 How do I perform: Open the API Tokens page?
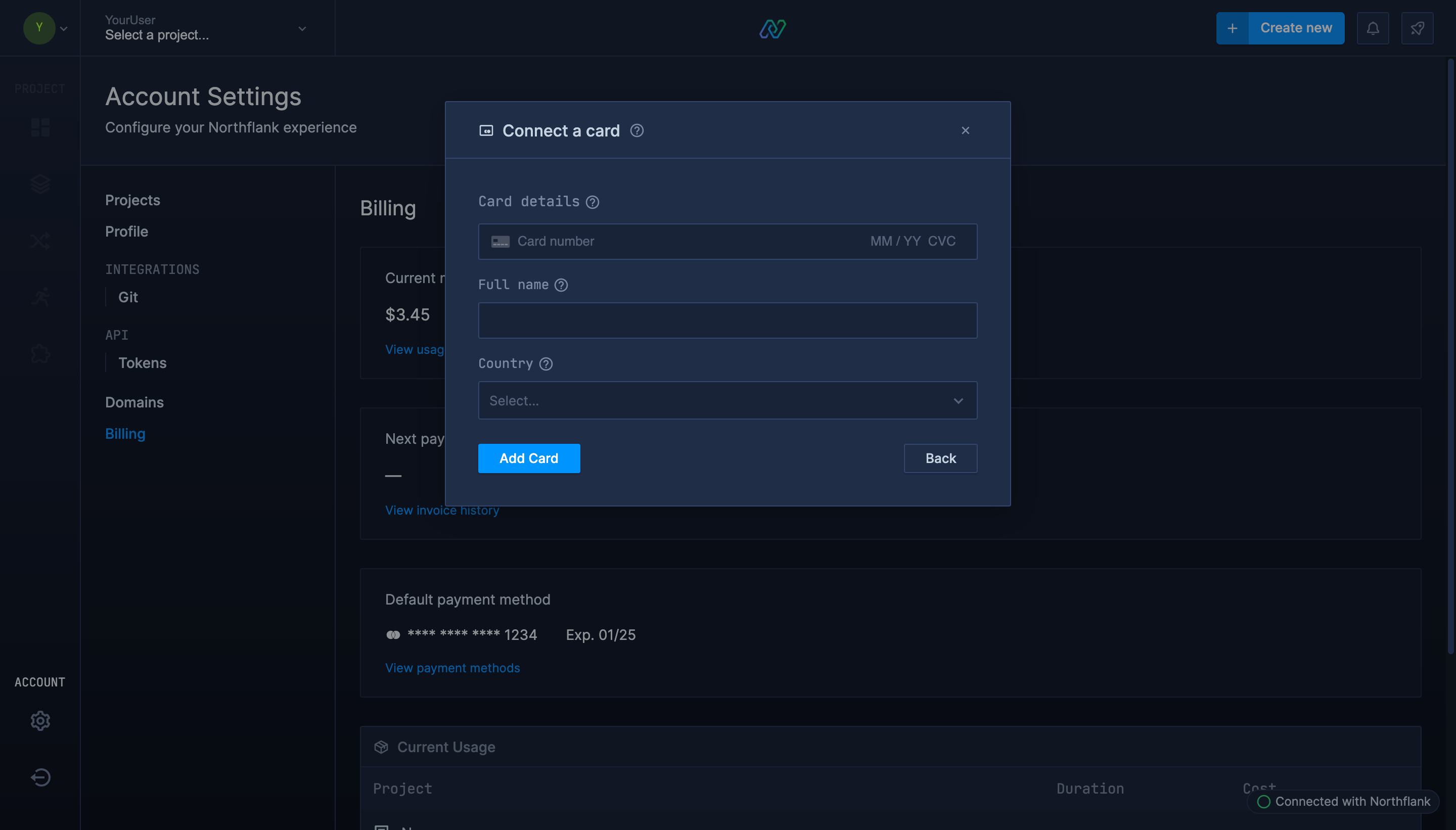point(143,362)
